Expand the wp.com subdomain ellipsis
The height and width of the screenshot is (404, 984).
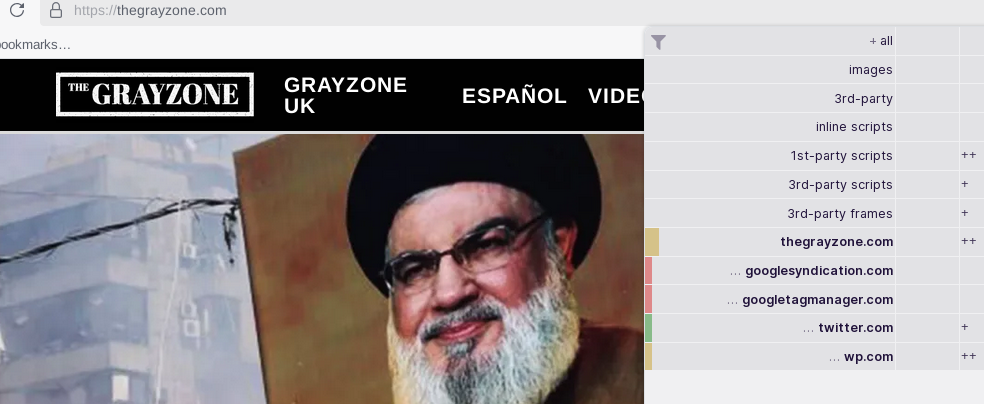point(834,358)
